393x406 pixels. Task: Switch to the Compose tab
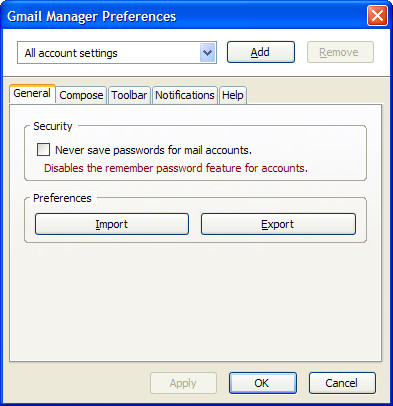(x=81, y=95)
